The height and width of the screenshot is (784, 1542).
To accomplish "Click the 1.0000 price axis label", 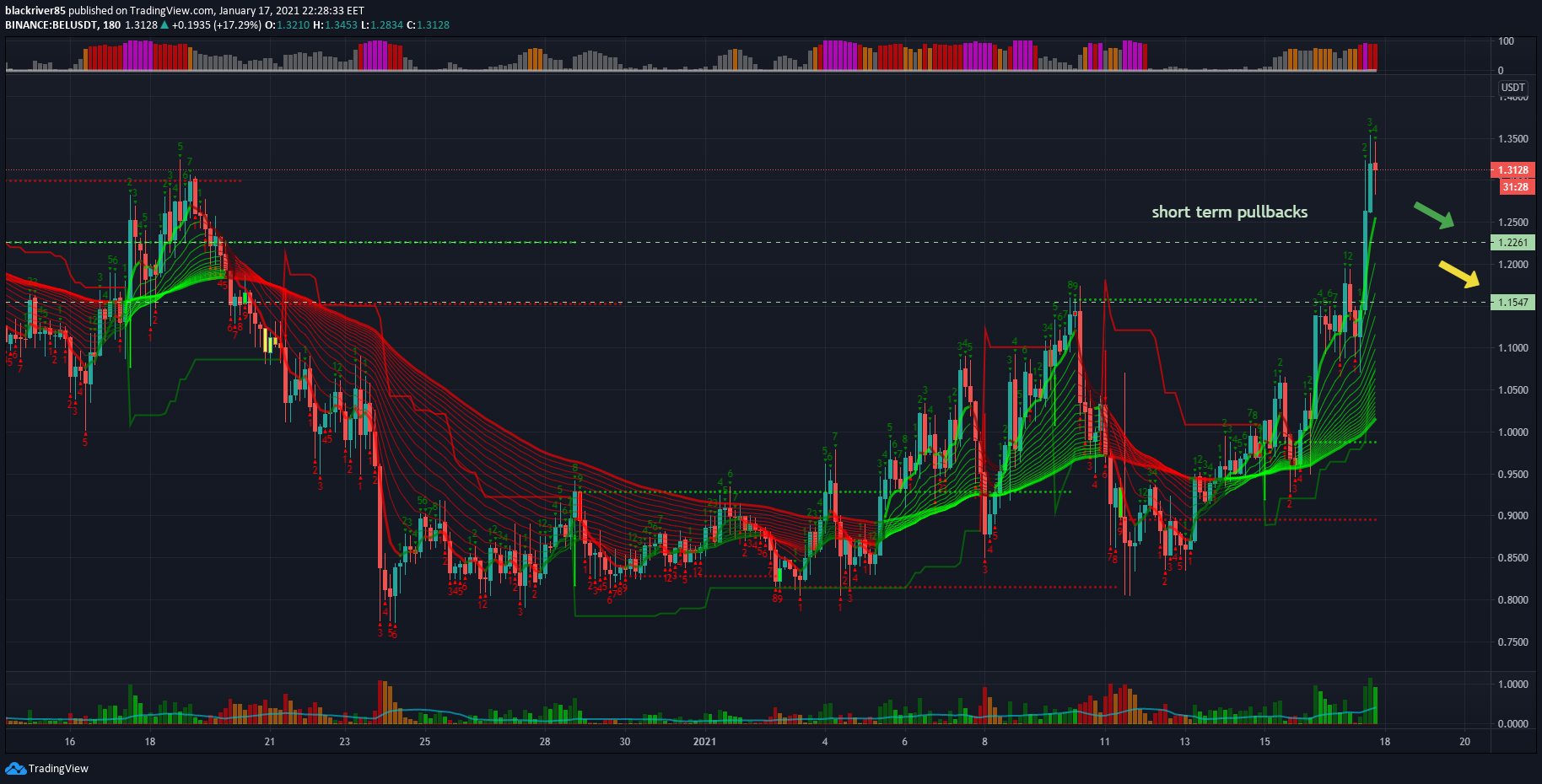I will 1512,432.
